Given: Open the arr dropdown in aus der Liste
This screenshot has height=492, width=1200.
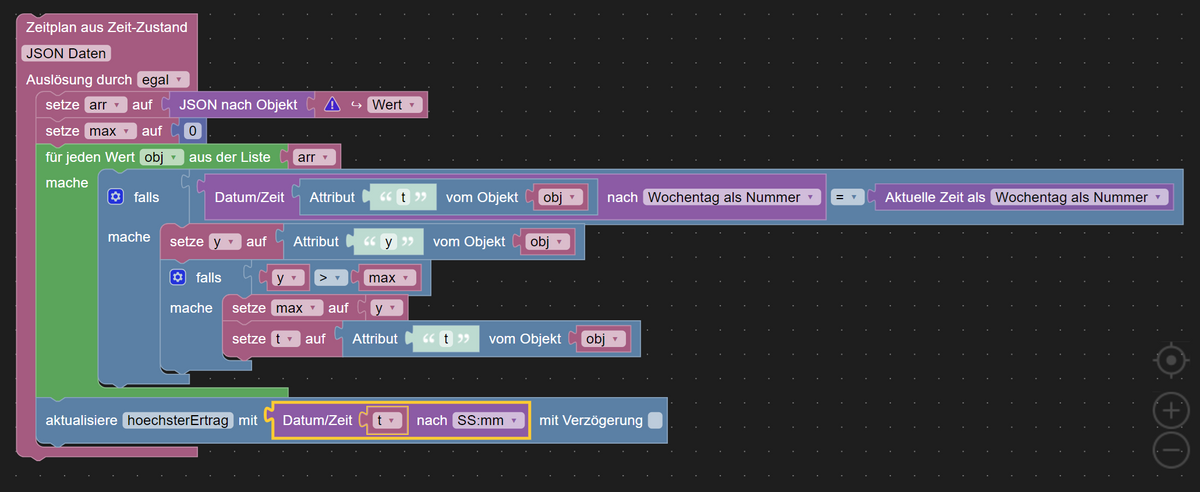Looking at the screenshot, I should click(x=314, y=157).
